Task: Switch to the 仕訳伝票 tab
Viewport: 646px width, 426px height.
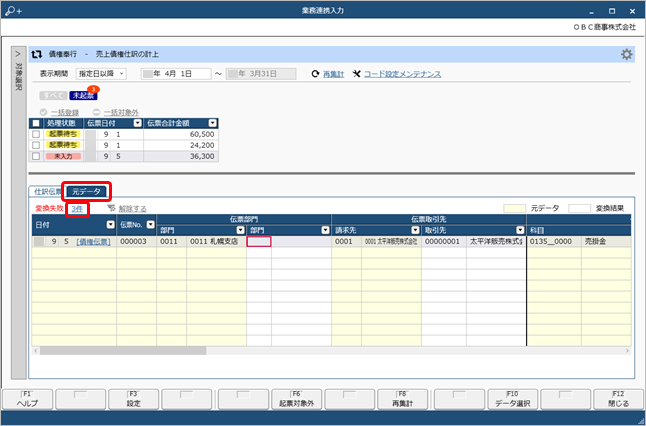Action: click(47, 192)
